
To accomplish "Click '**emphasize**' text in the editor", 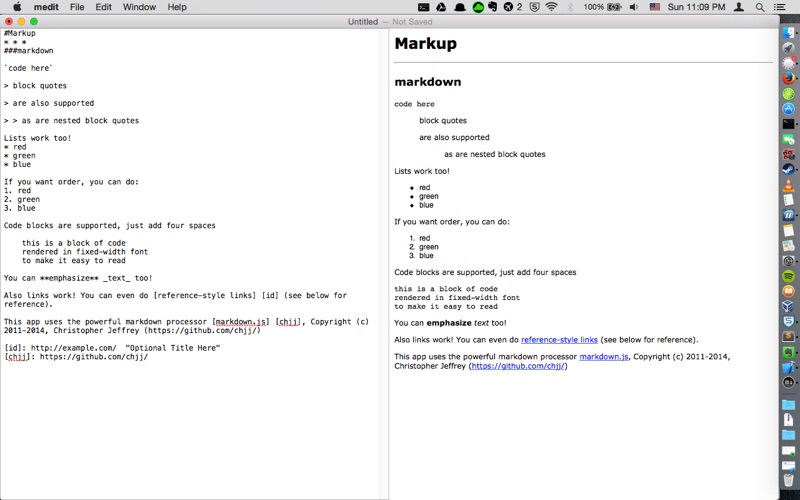I will point(69,279).
